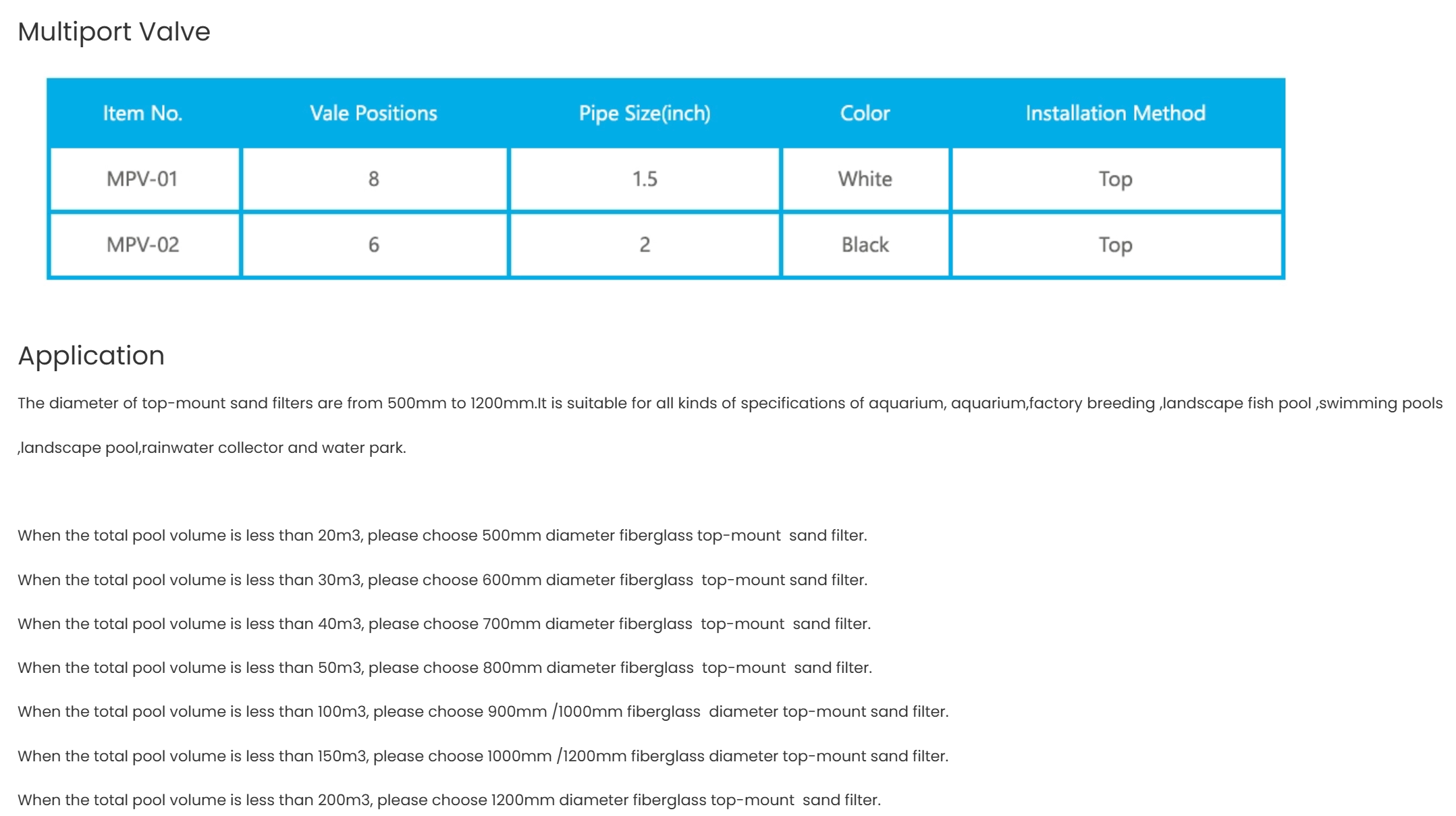1456x816 pixels.
Task: Click the line about 20m3 pool volume
Action: point(442,536)
